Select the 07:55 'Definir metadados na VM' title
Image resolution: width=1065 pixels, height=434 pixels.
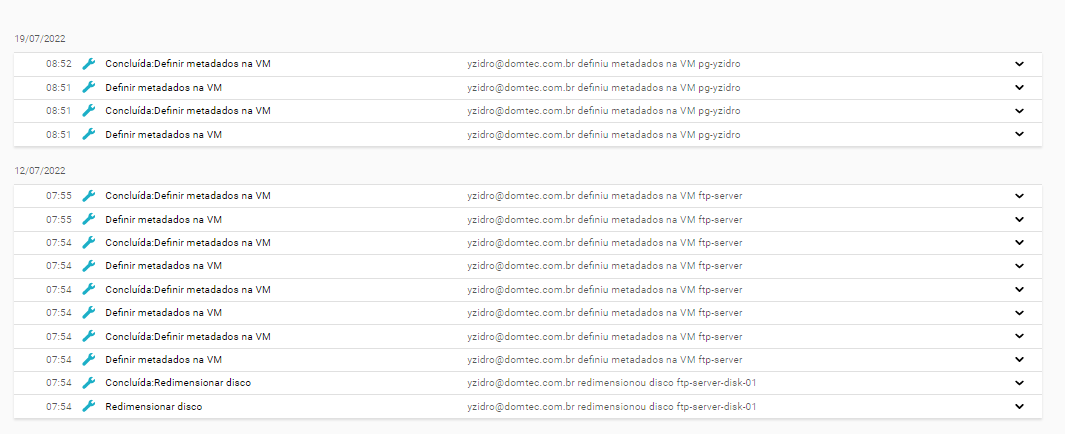(164, 219)
